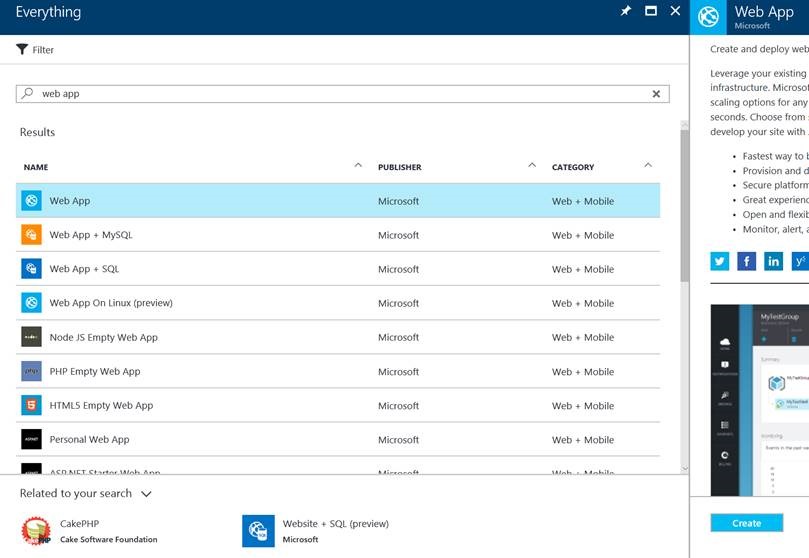The width and height of the screenshot is (809, 558).
Task: Click the Web App + MySQL icon
Action: [31, 235]
